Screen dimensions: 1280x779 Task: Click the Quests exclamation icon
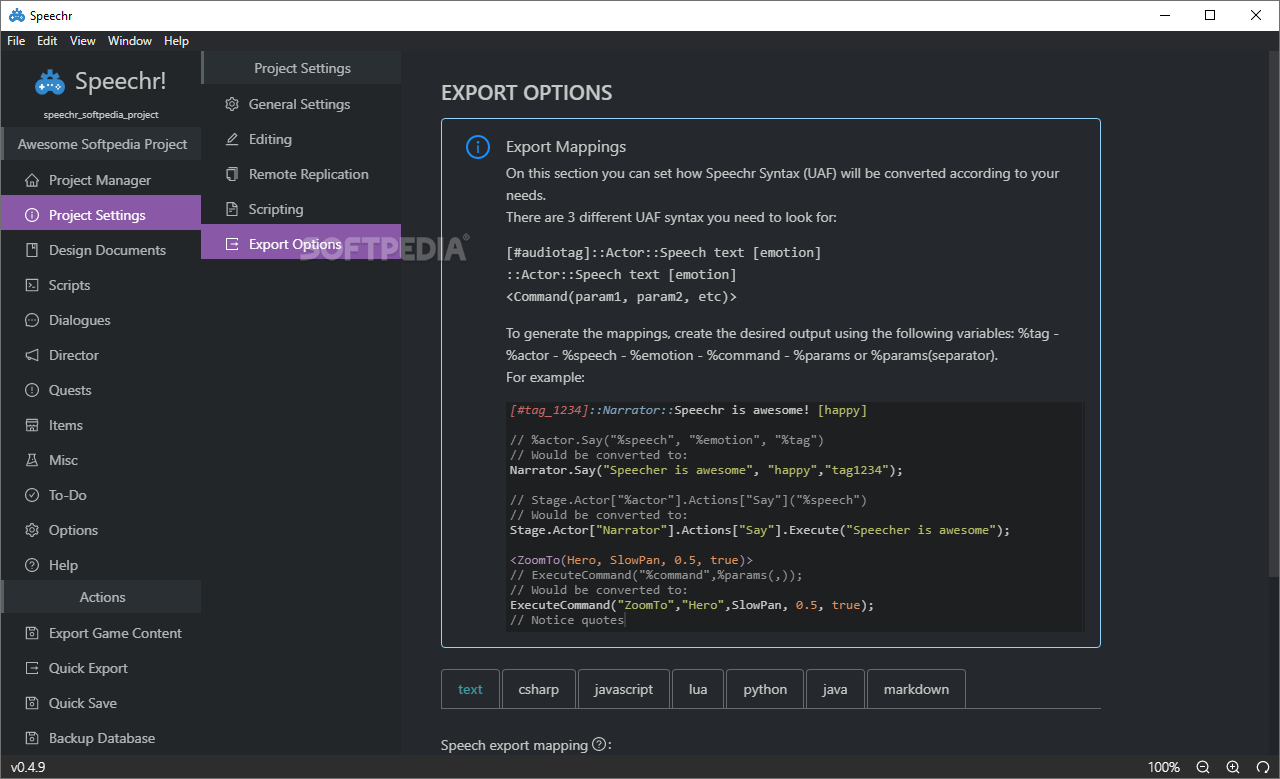point(31,390)
